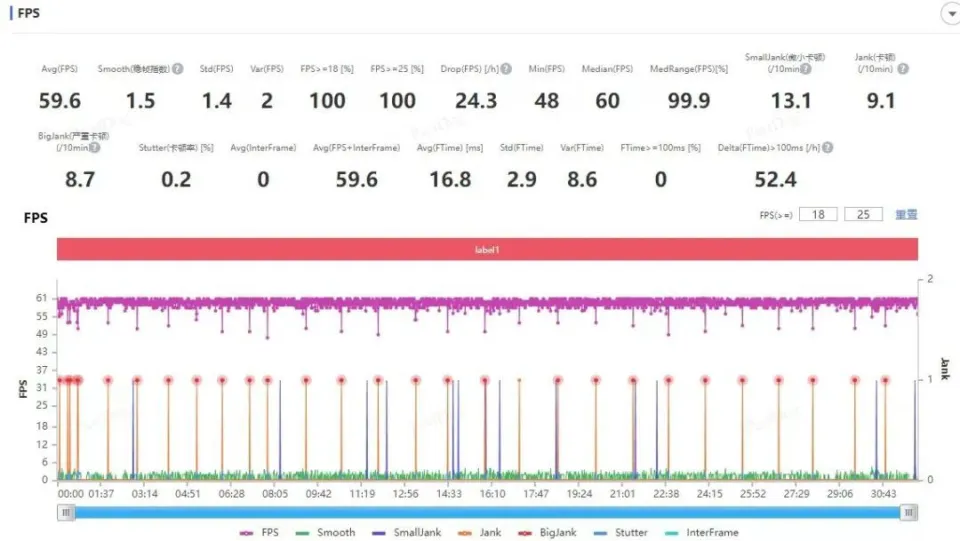Viewport: 960px width, 541px height.
Task: Click help icon next to Jank (/10min)
Action: 903,69
